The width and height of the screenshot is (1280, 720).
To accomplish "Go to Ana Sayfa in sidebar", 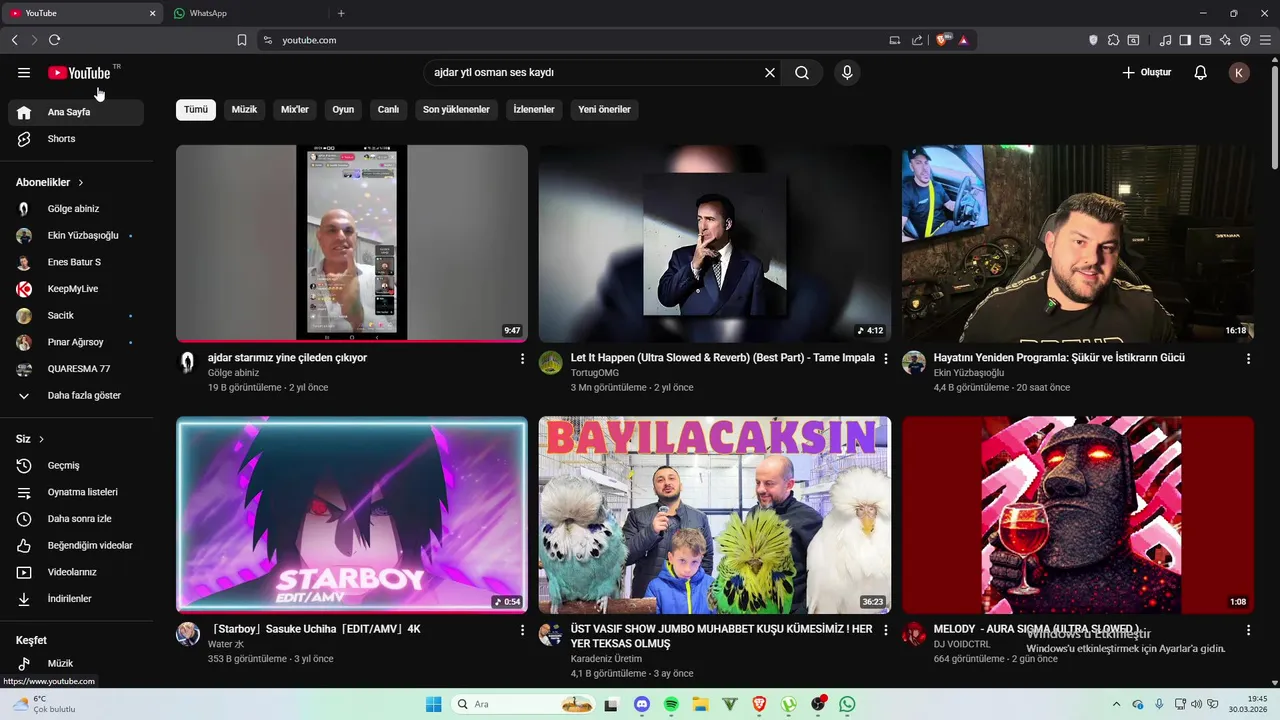I will pos(76,112).
